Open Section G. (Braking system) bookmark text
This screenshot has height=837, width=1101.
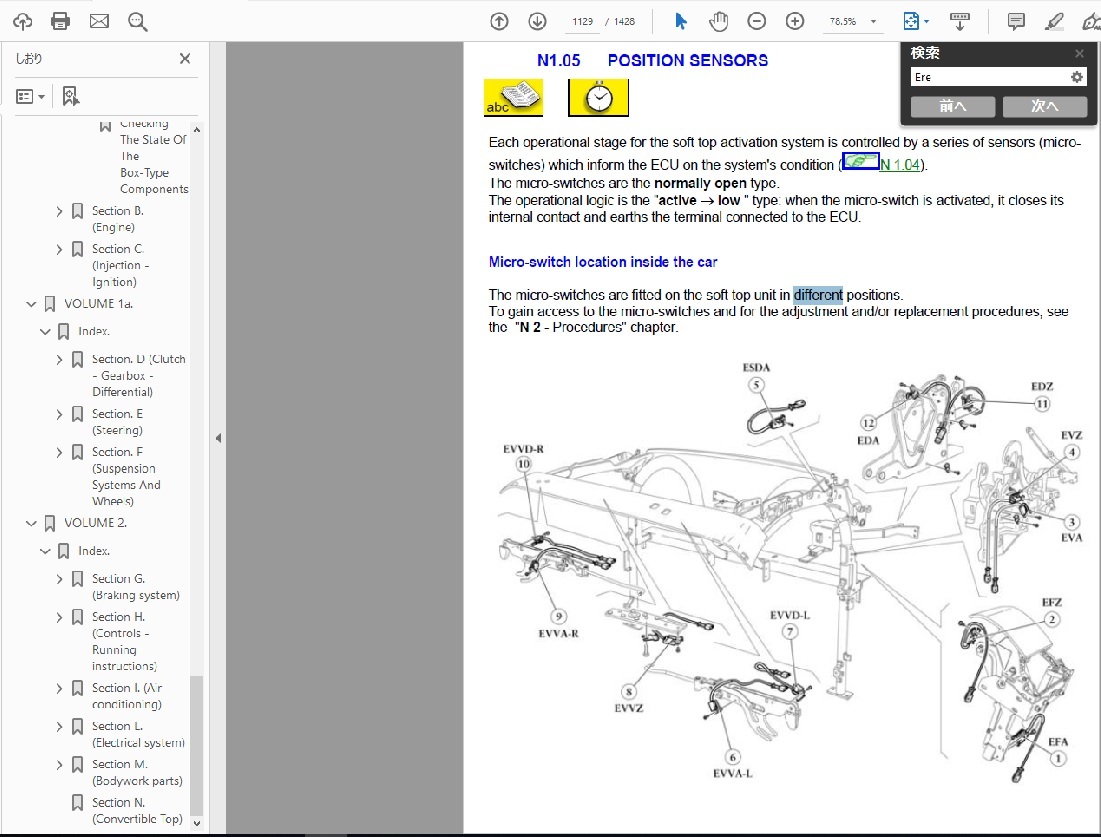click(x=136, y=587)
